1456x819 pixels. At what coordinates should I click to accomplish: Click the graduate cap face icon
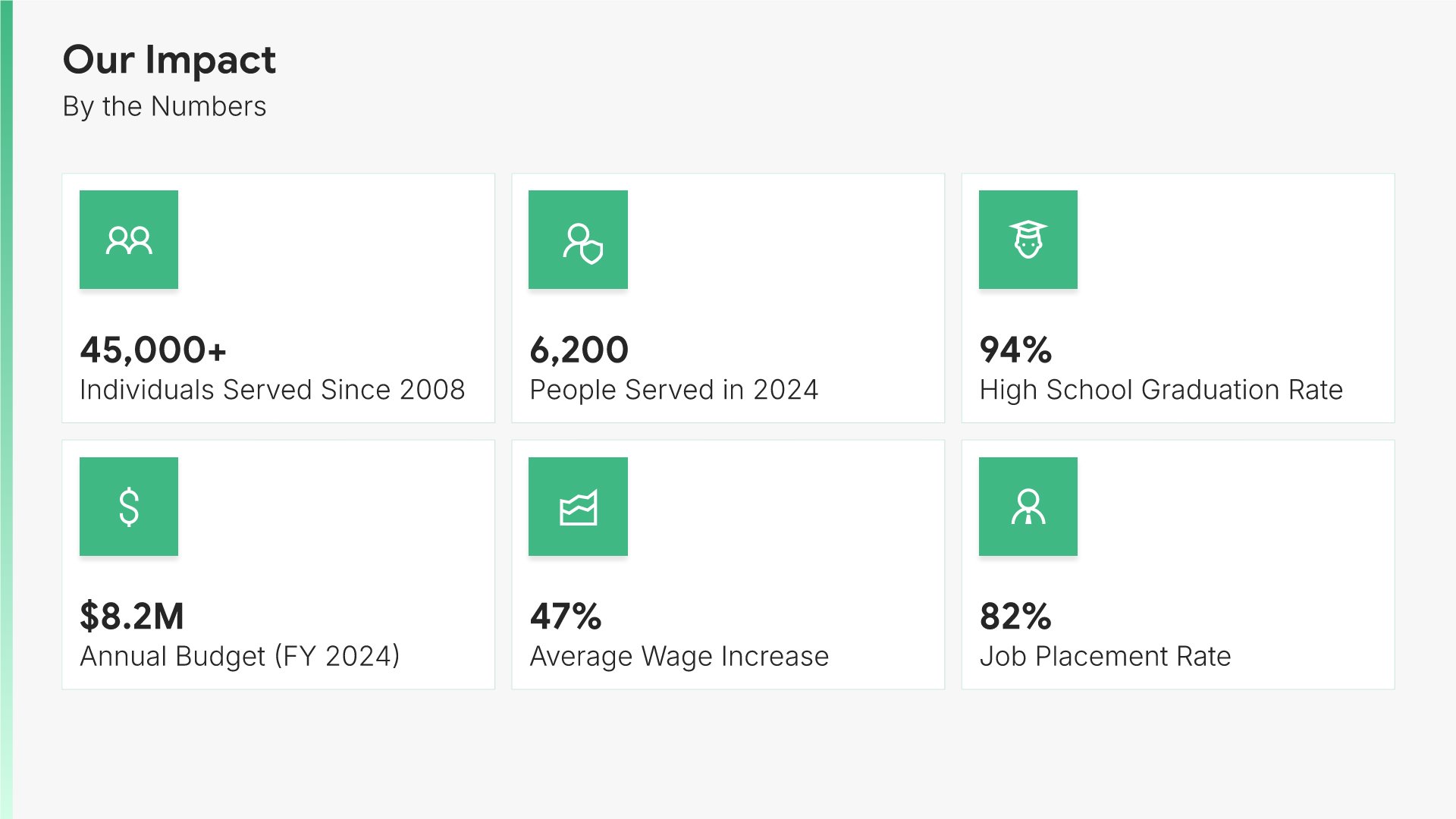click(1028, 240)
